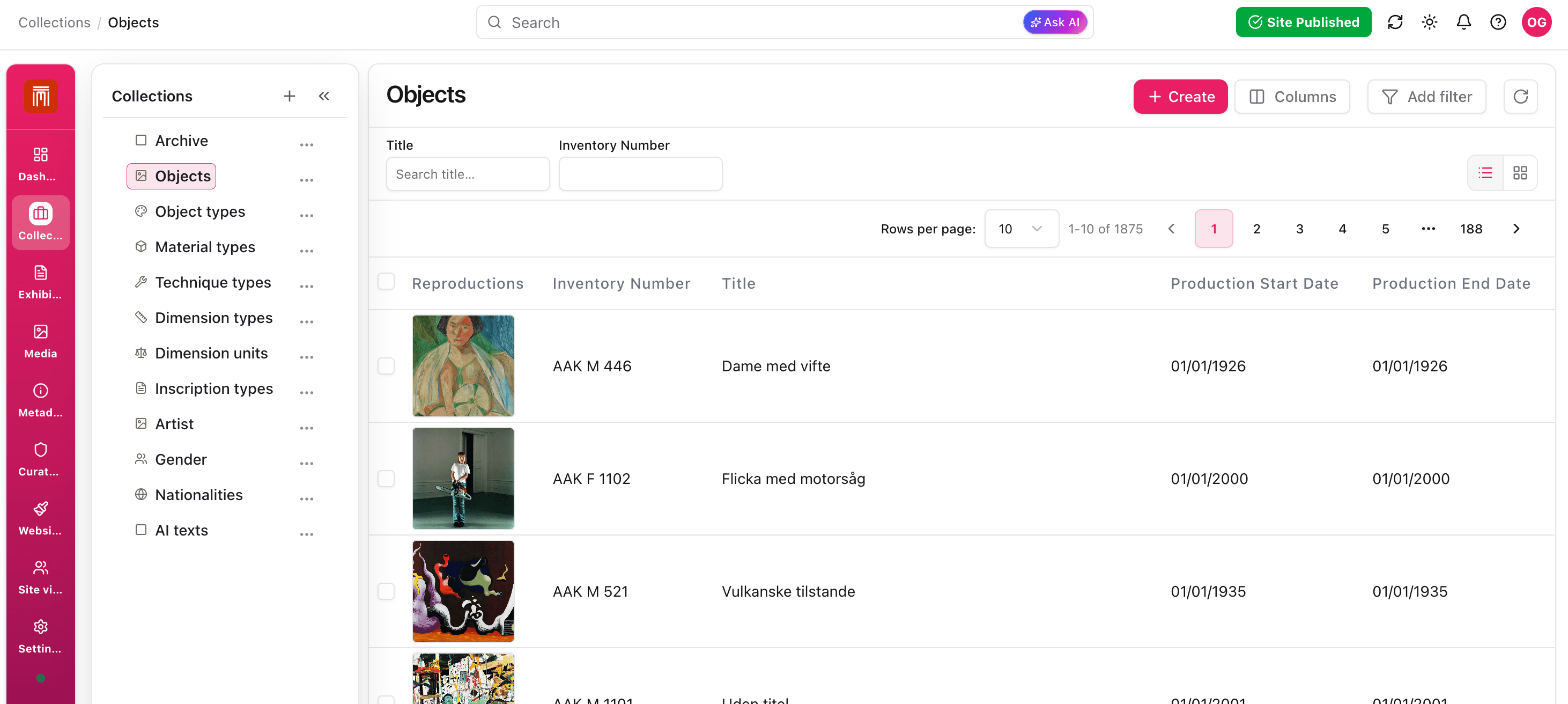Click the museum logo icon
This screenshot has width=1568, height=704.
pos(41,96)
